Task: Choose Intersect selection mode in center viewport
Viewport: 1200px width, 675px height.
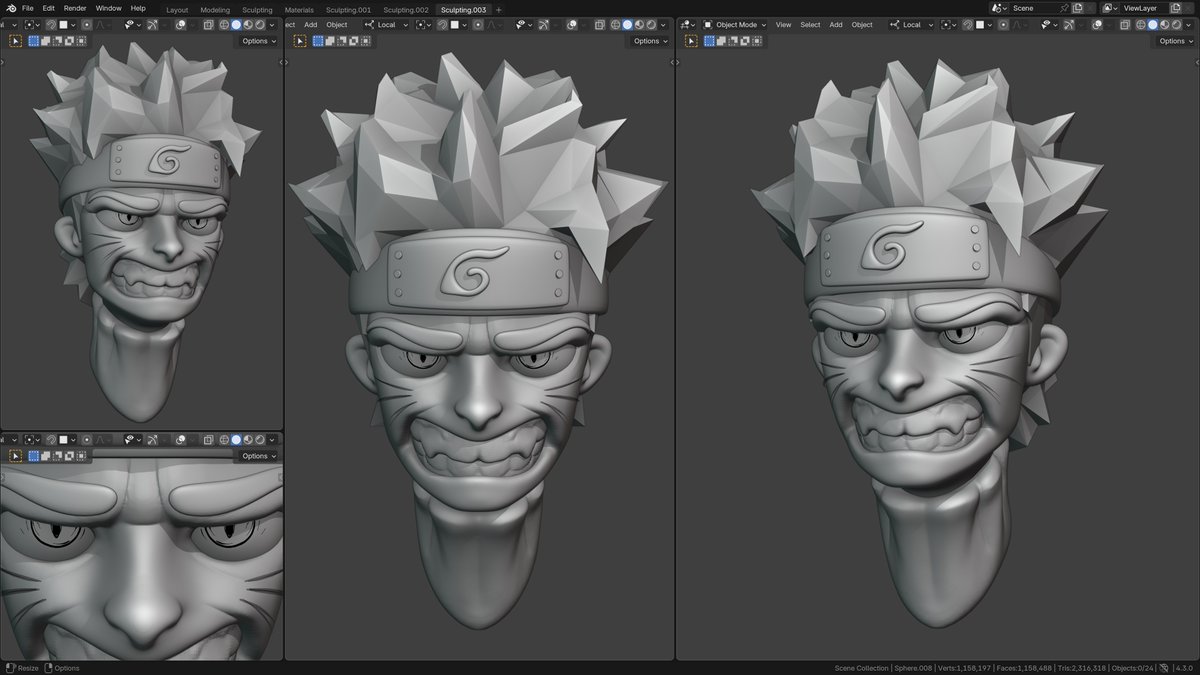Action: tap(366, 41)
